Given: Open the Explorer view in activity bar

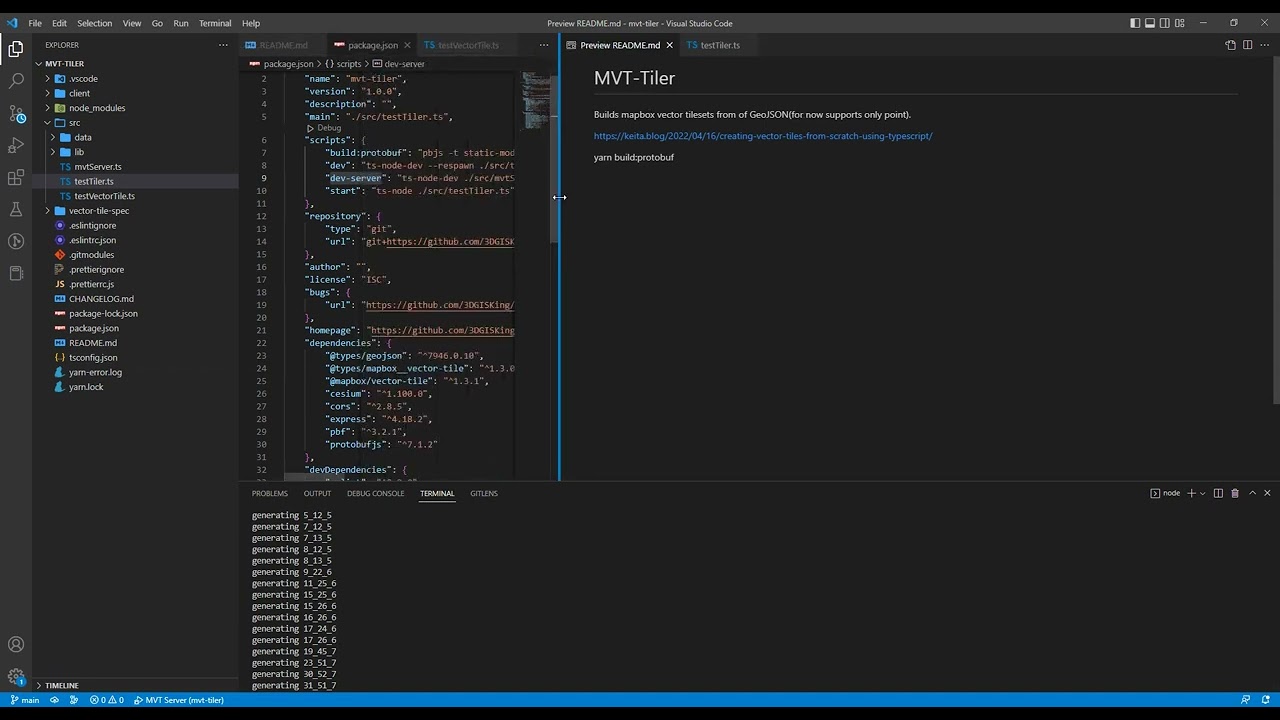Looking at the screenshot, I should [x=16, y=49].
